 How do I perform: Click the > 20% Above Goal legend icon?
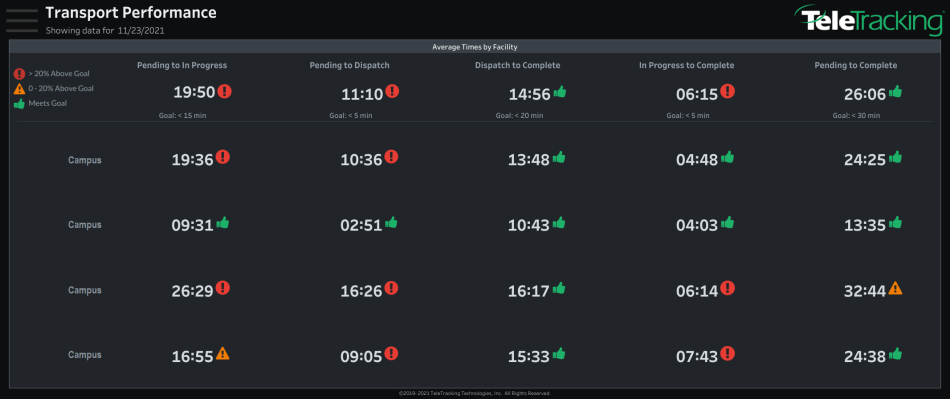[19, 74]
